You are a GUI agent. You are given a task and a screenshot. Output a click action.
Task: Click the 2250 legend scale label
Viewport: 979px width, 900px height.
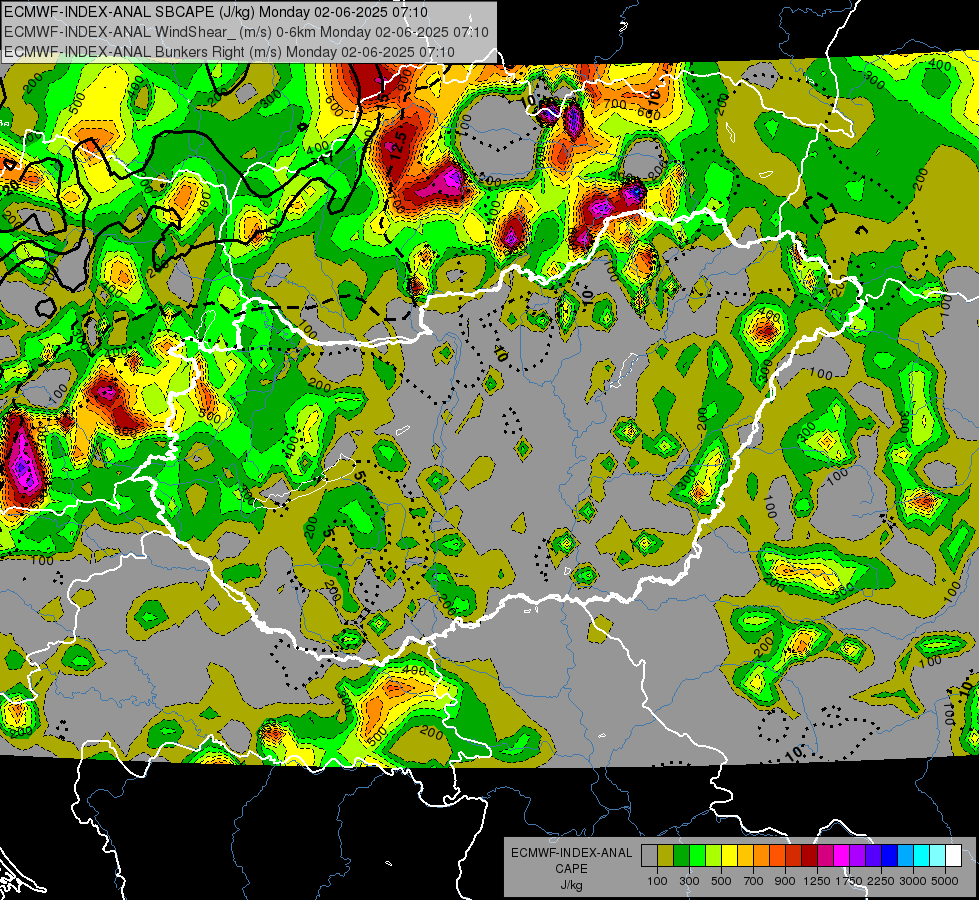click(881, 881)
